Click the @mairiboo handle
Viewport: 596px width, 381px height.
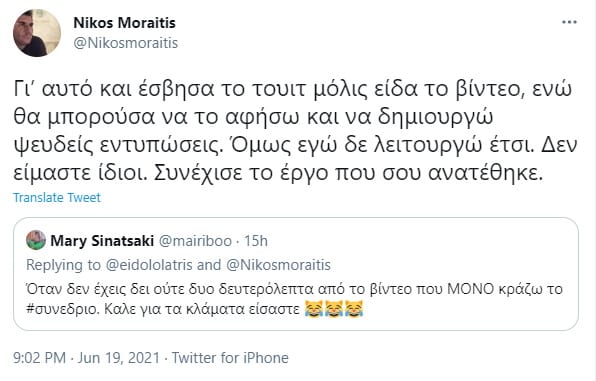tap(195, 241)
